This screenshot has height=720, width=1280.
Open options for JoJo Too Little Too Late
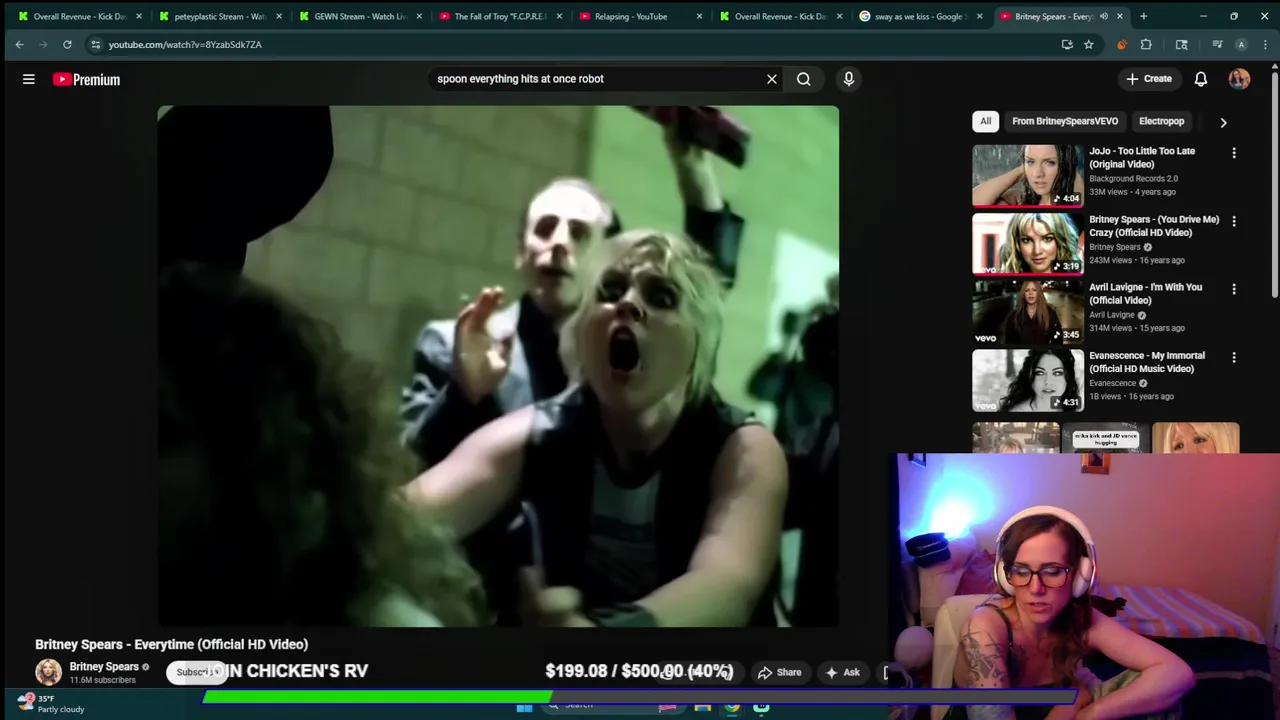tap(1234, 153)
